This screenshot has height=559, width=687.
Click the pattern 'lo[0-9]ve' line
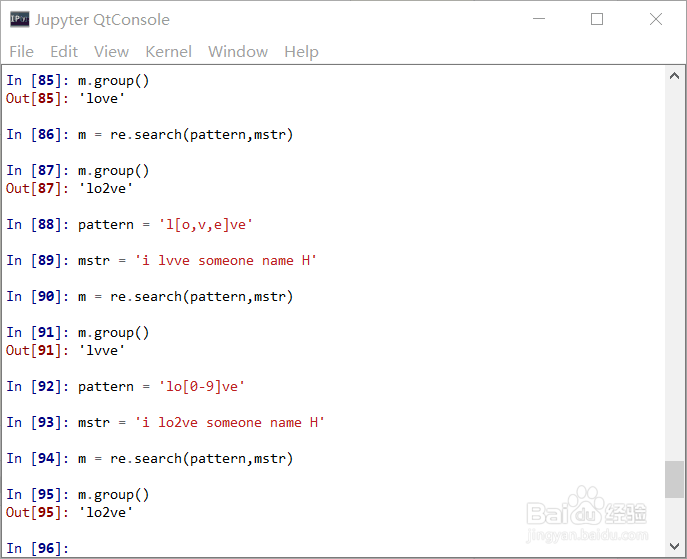[125, 387]
